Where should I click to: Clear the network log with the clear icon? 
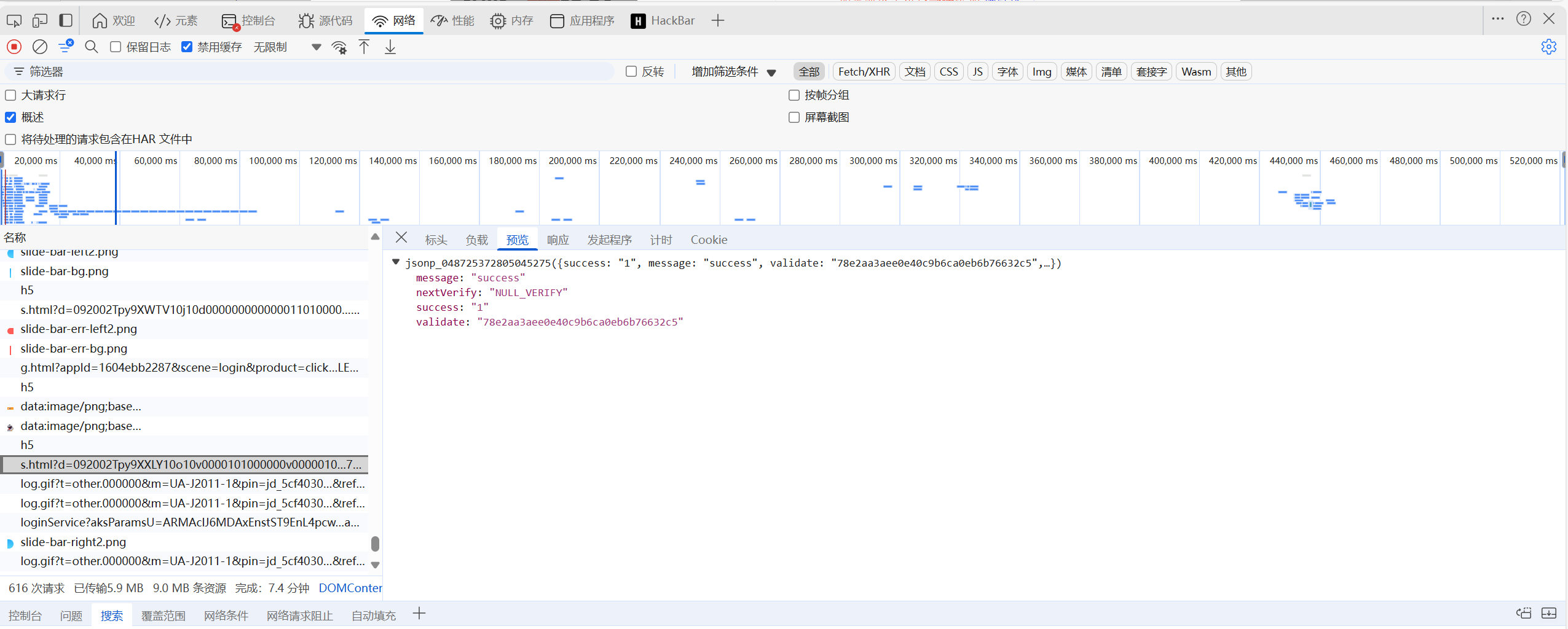pos(40,47)
